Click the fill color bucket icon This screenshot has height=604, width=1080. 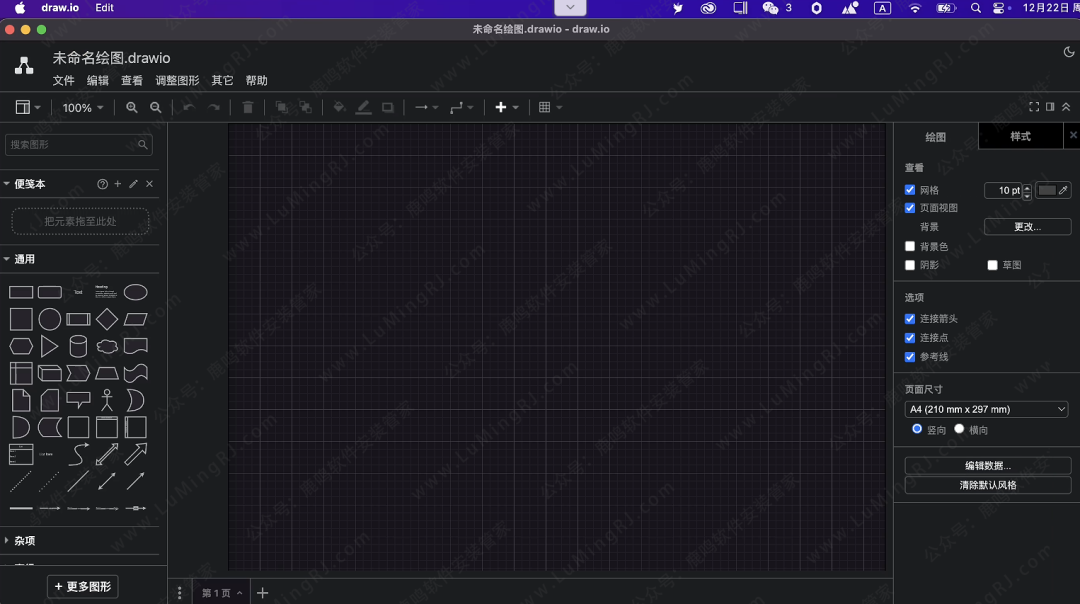pyautogui.click(x=339, y=107)
